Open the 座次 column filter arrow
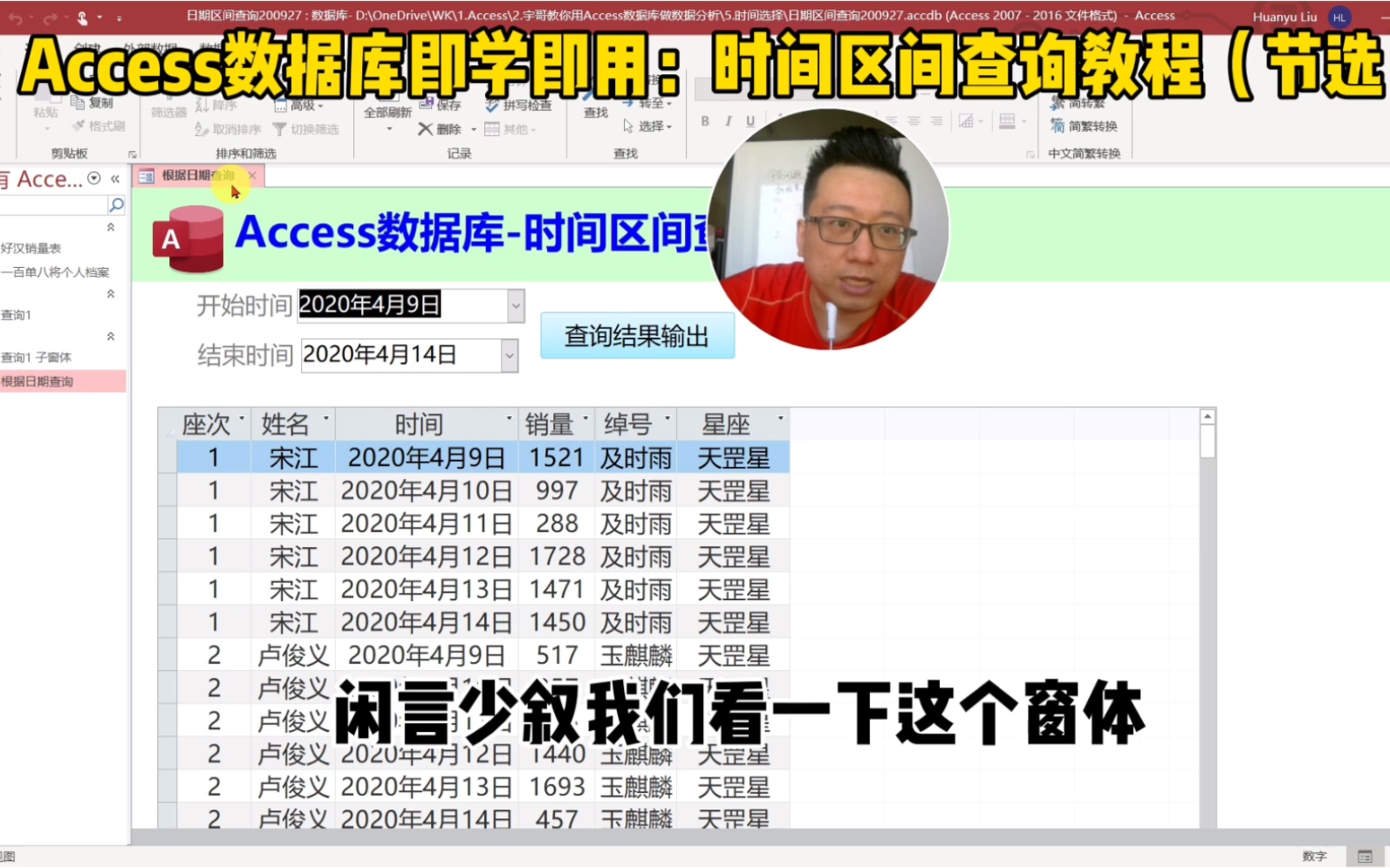The image size is (1390, 868). [242, 420]
